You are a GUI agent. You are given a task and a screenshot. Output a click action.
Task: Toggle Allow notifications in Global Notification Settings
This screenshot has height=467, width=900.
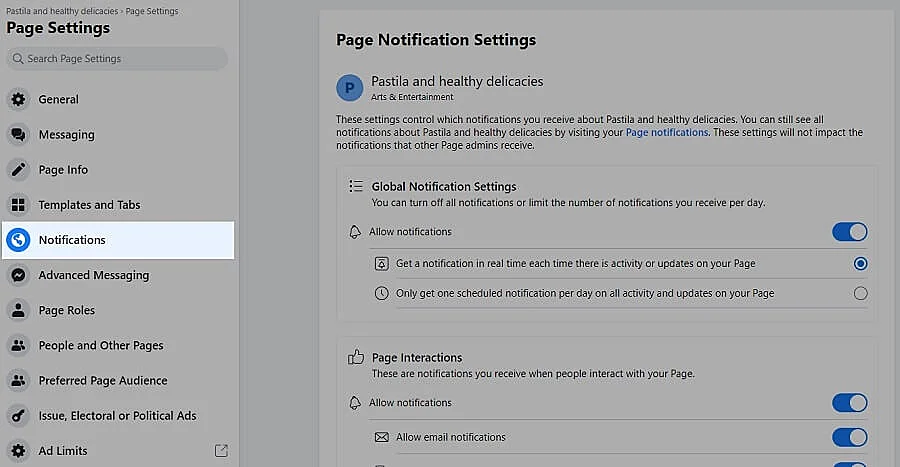click(849, 232)
